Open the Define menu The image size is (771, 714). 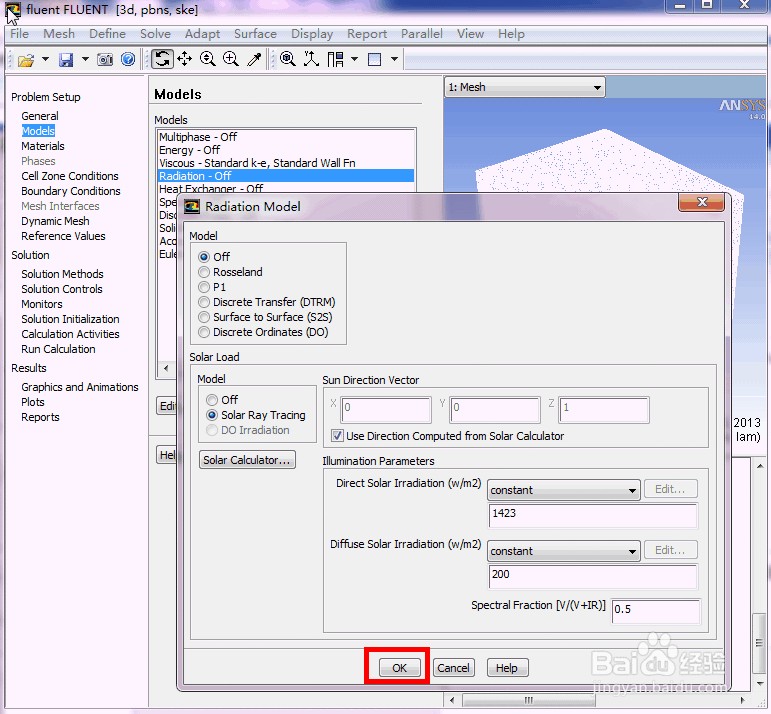108,34
